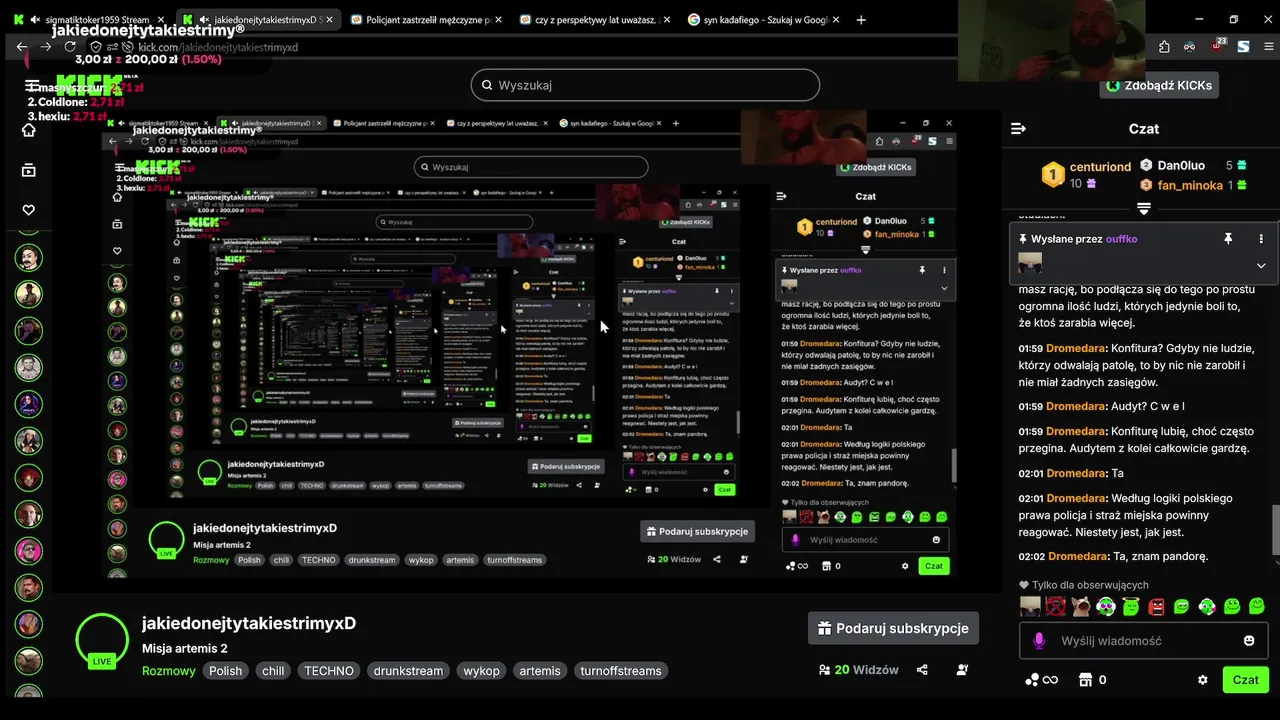Click the TECHNO tag
The image size is (1280, 720).
[x=329, y=671]
